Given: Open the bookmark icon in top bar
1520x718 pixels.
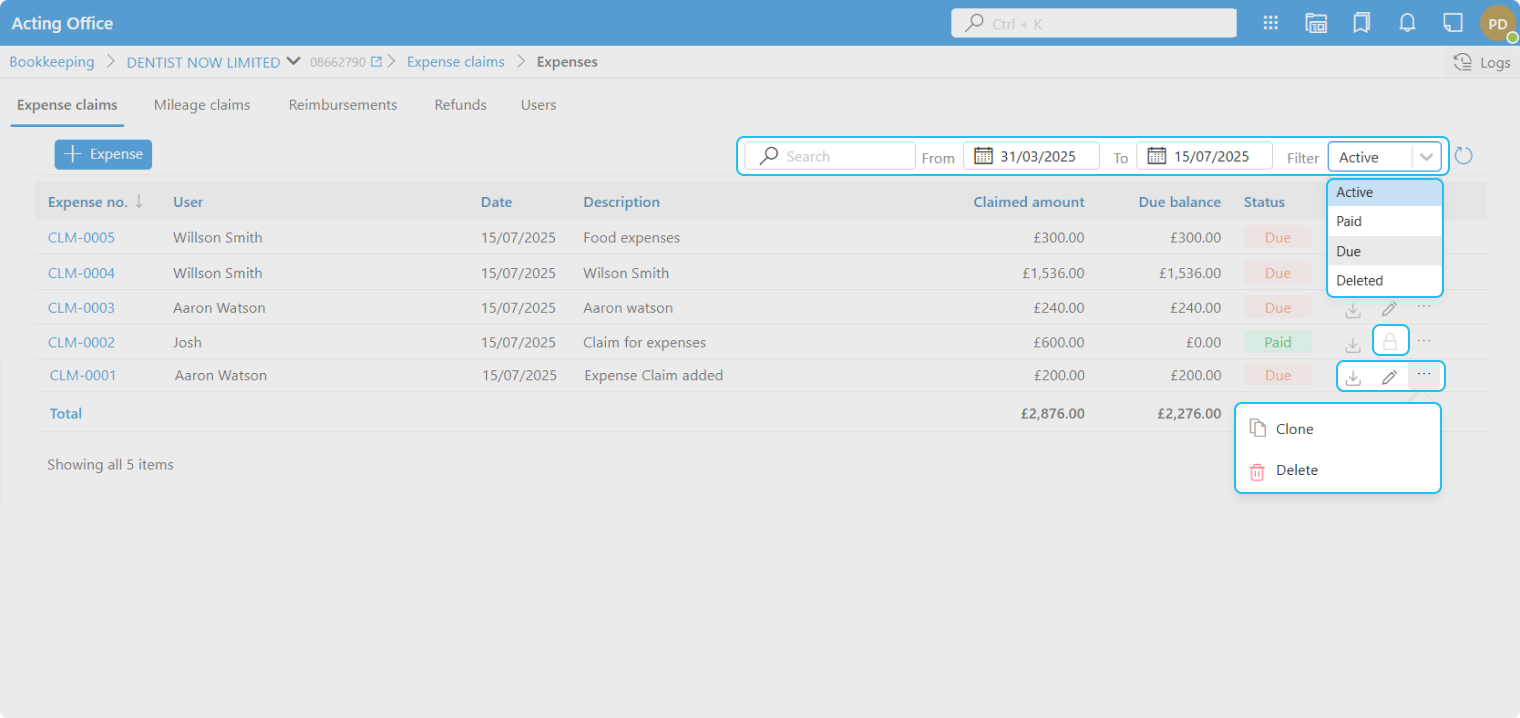Looking at the screenshot, I should (1361, 23).
